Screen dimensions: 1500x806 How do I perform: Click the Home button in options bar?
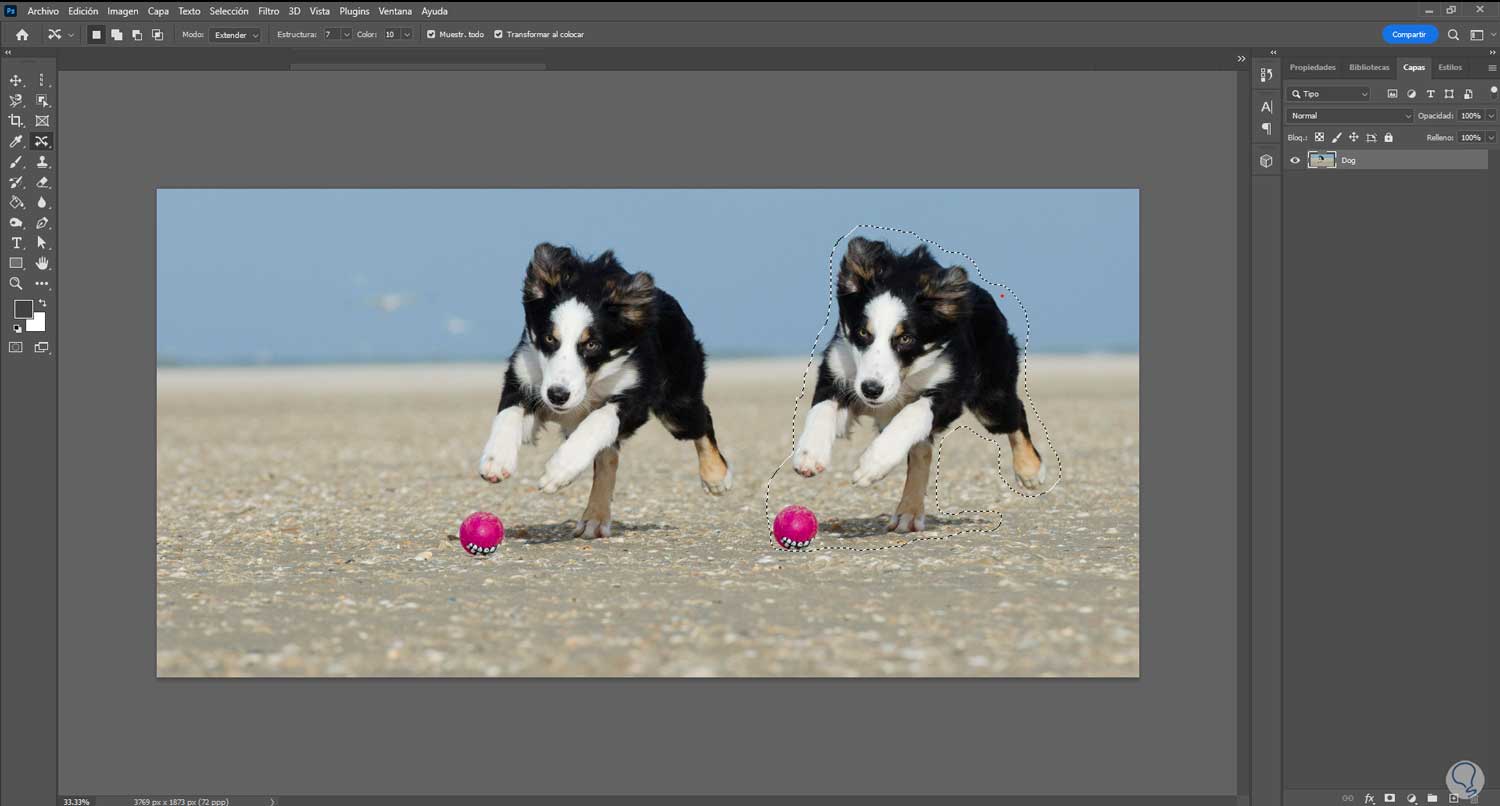tap(22, 34)
